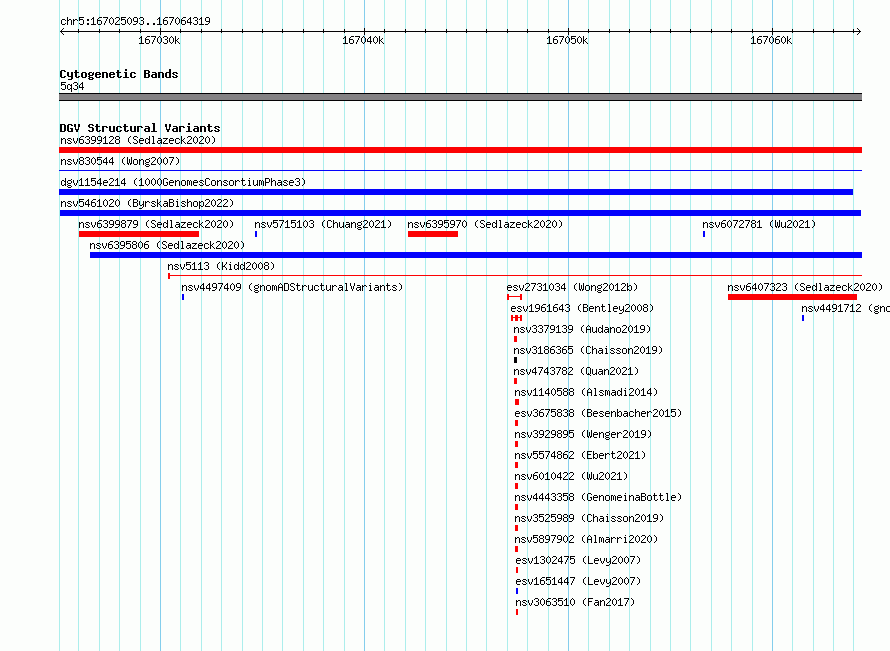
Task: Open the nsv4743782 (Quan2021) variant label
Action: 576,371
